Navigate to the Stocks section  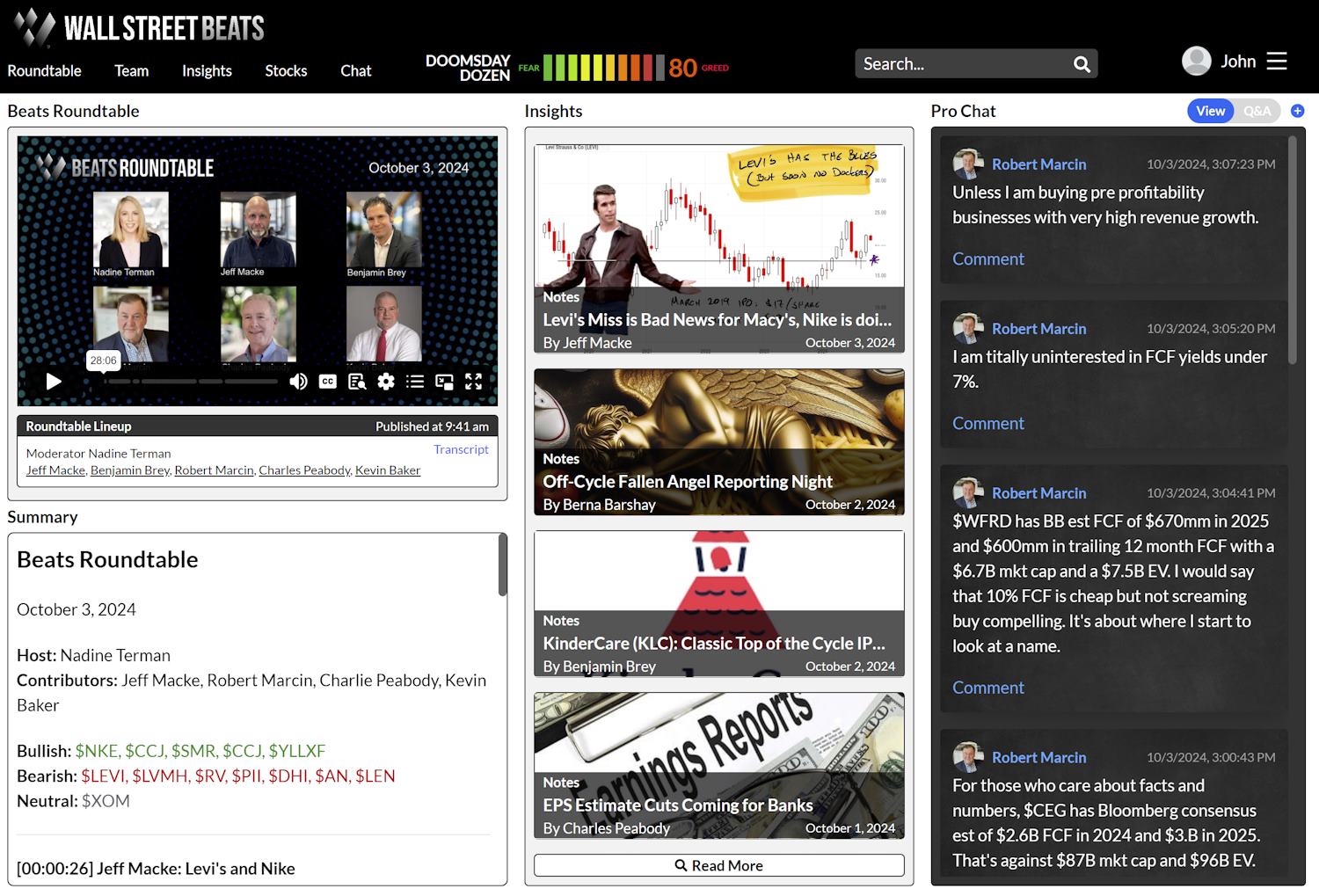(286, 70)
